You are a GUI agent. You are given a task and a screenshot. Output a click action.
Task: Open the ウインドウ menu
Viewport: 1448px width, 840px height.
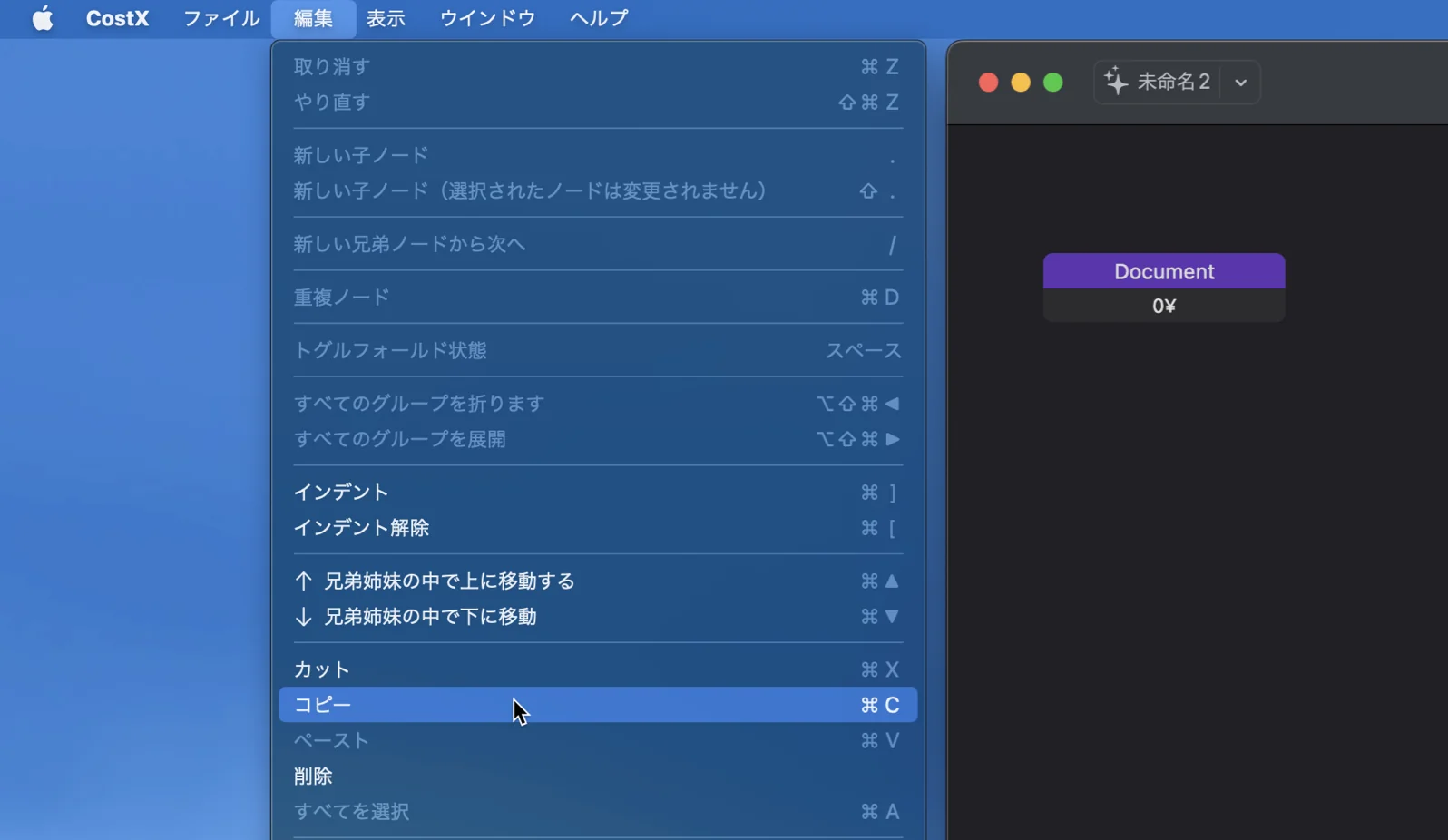[487, 18]
